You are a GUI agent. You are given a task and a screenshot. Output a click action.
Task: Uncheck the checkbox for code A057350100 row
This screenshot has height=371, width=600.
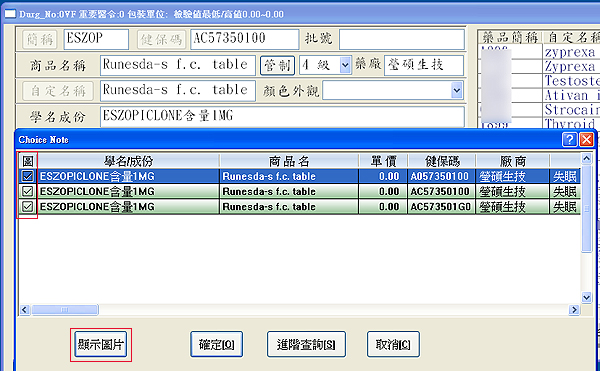click(28, 176)
